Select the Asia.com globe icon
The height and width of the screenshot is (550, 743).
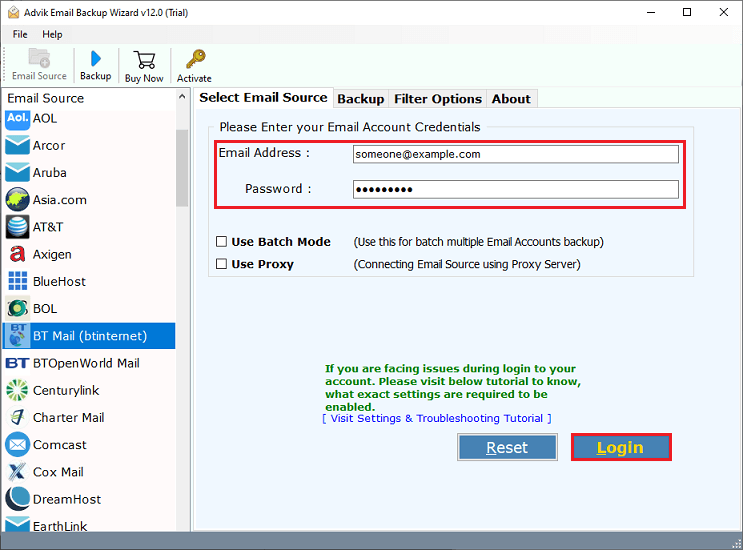click(18, 199)
